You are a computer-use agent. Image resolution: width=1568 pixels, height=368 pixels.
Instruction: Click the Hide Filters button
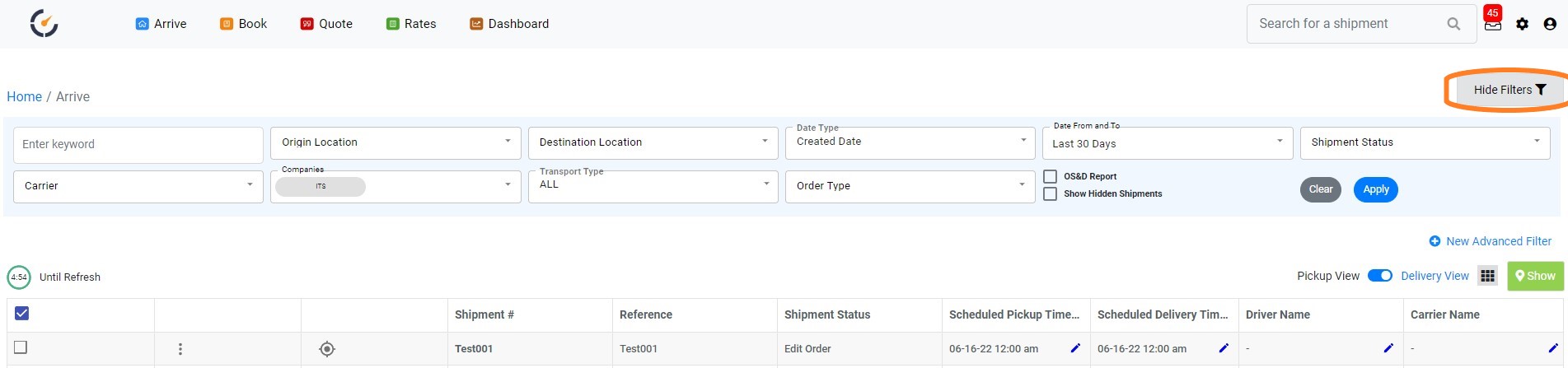click(1509, 90)
